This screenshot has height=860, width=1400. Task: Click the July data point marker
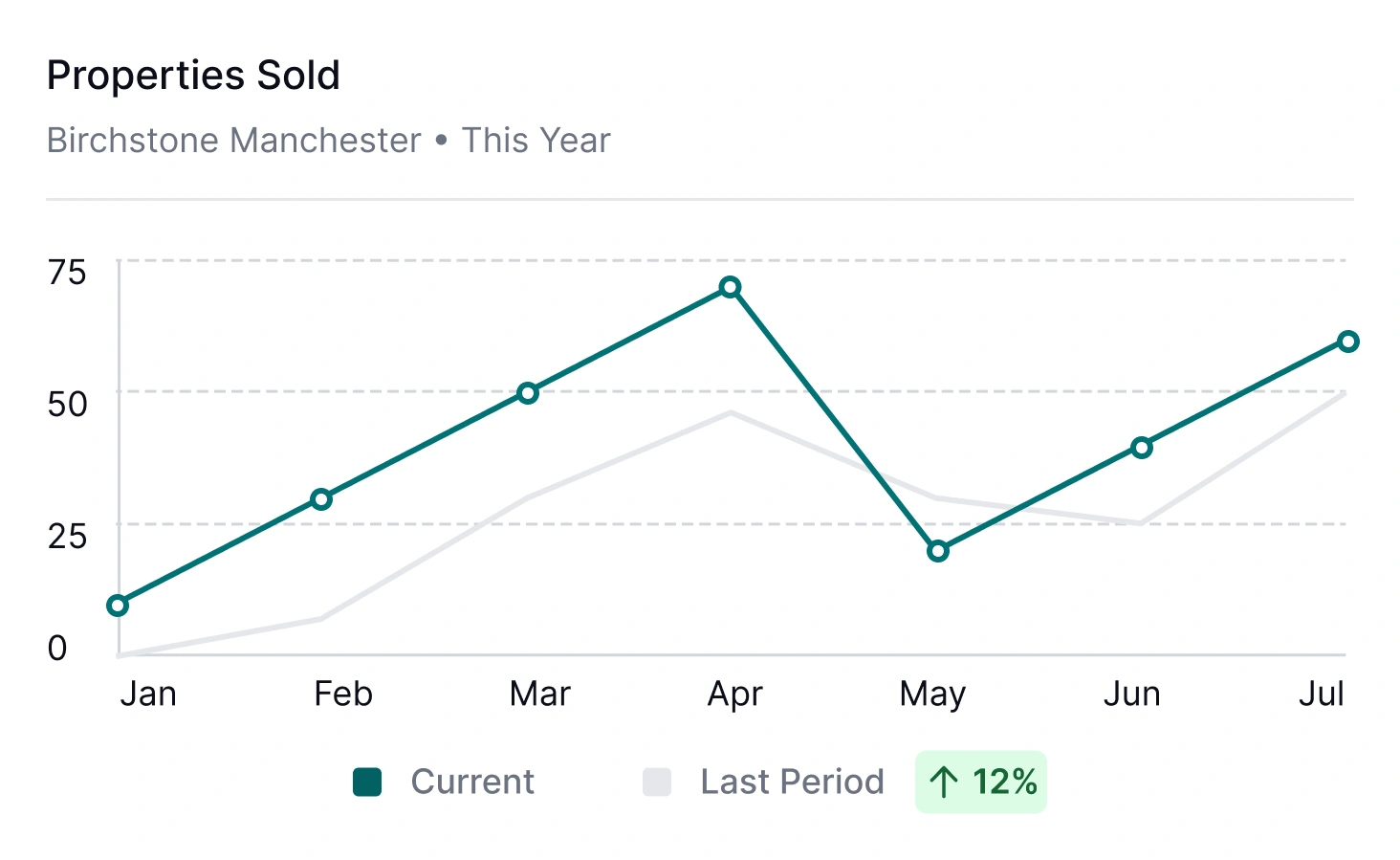point(1348,342)
